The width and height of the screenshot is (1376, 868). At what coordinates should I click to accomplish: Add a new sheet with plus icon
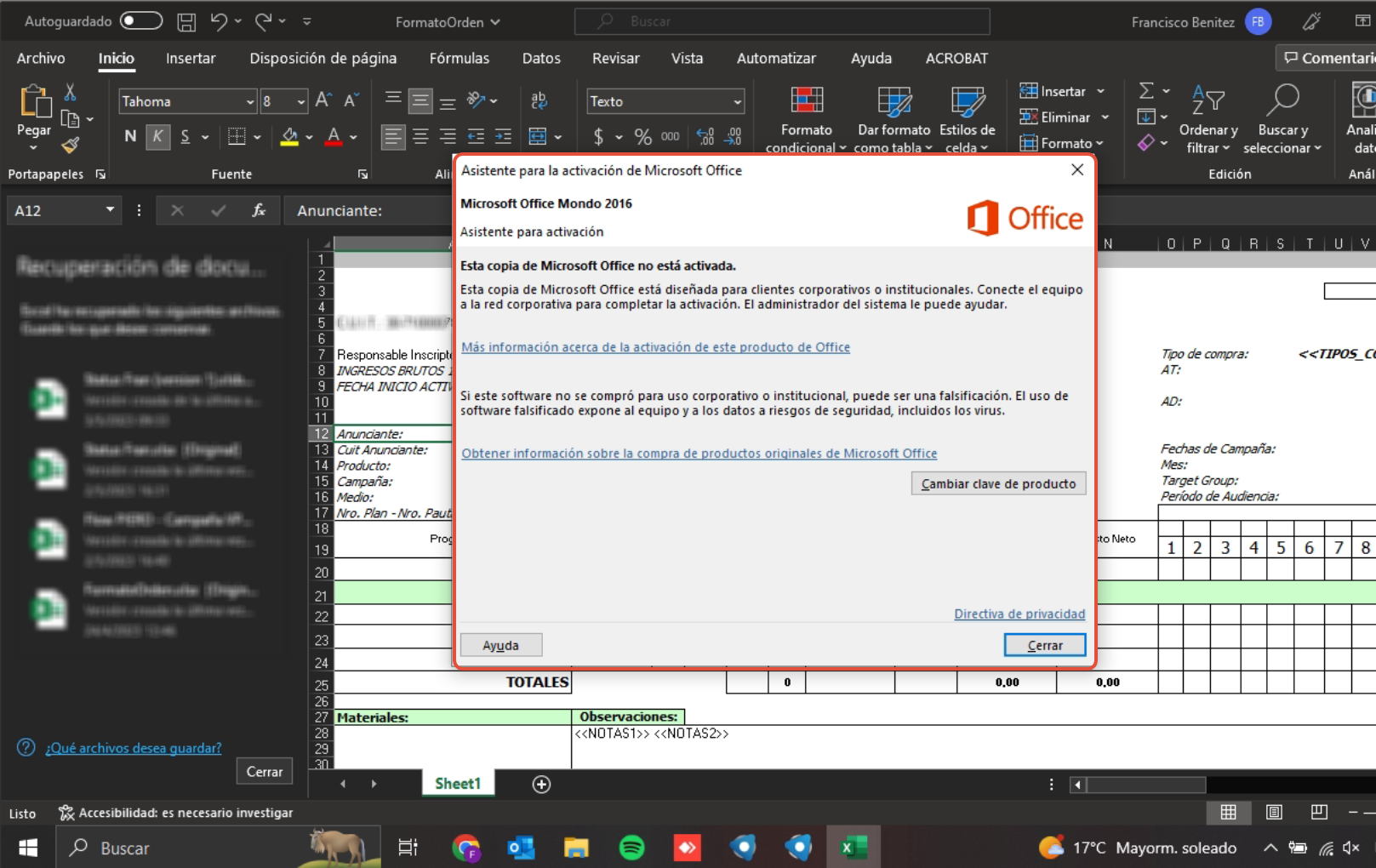click(541, 784)
